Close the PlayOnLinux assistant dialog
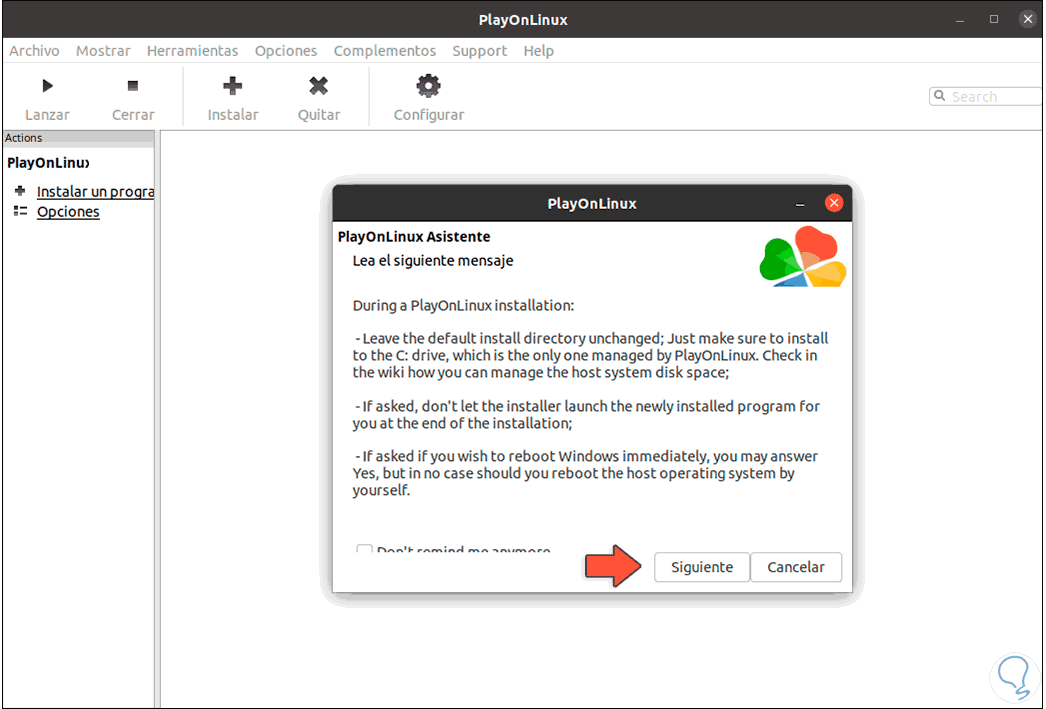 [x=834, y=203]
